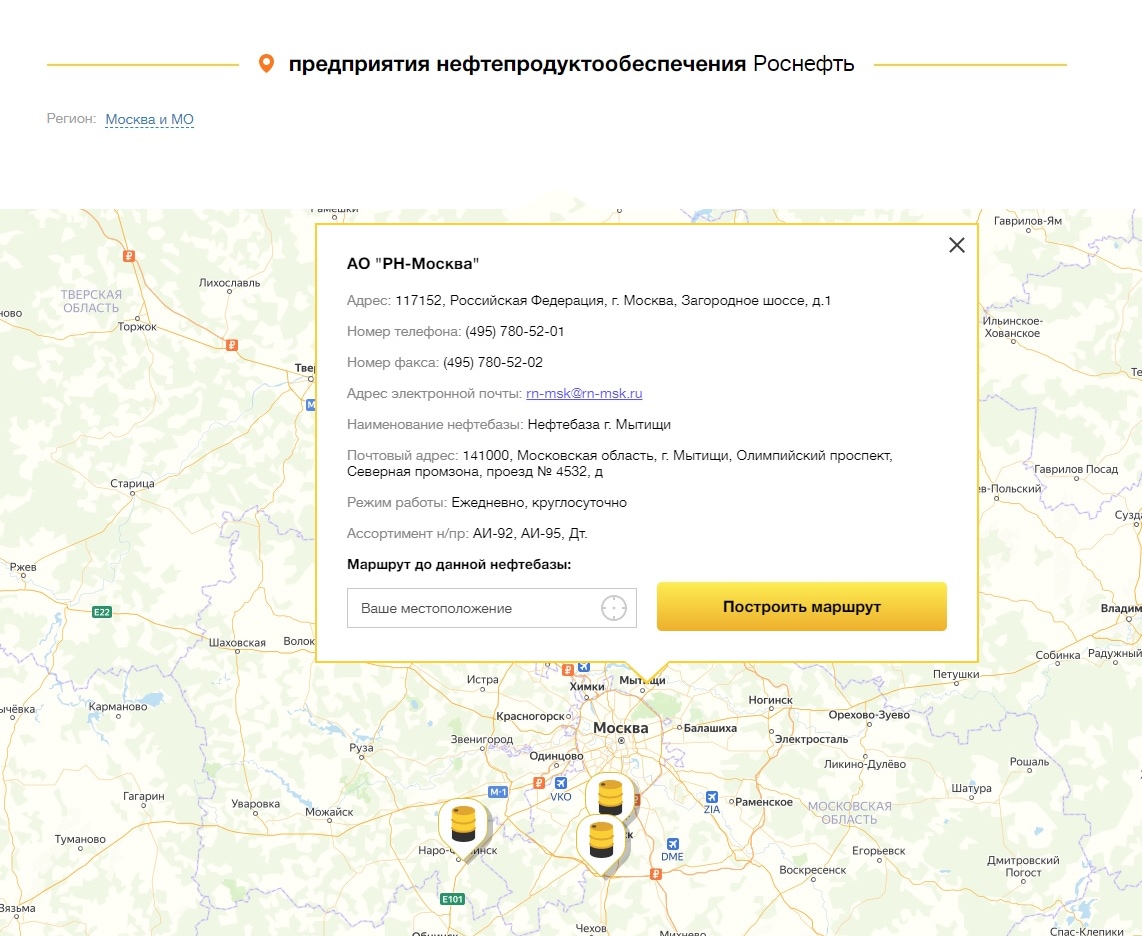Click the Шаховская label on map

(237, 642)
